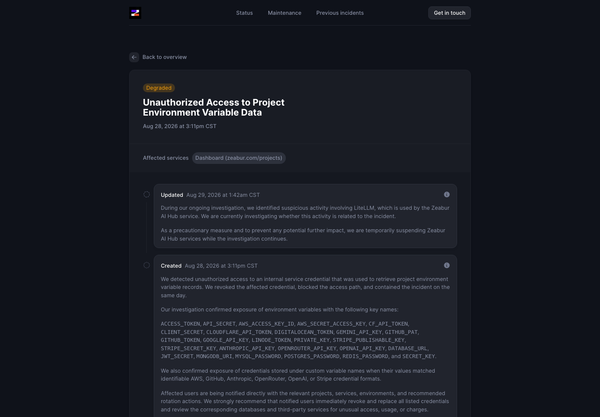Screen dimensions: 600x417
Task: Select the Updated timeline circle marker
Action: [x=147, y=195]
